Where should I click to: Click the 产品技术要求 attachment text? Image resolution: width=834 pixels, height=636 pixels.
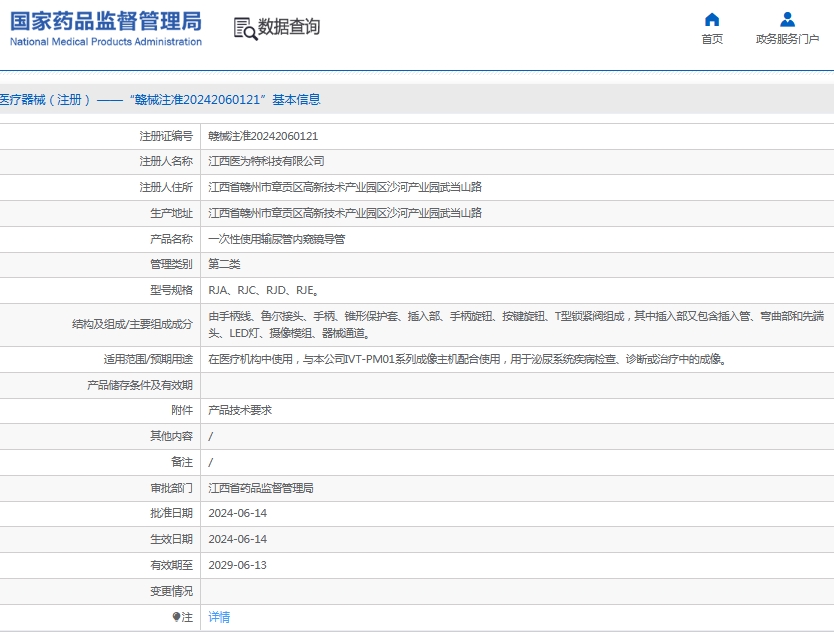[240, 410]
